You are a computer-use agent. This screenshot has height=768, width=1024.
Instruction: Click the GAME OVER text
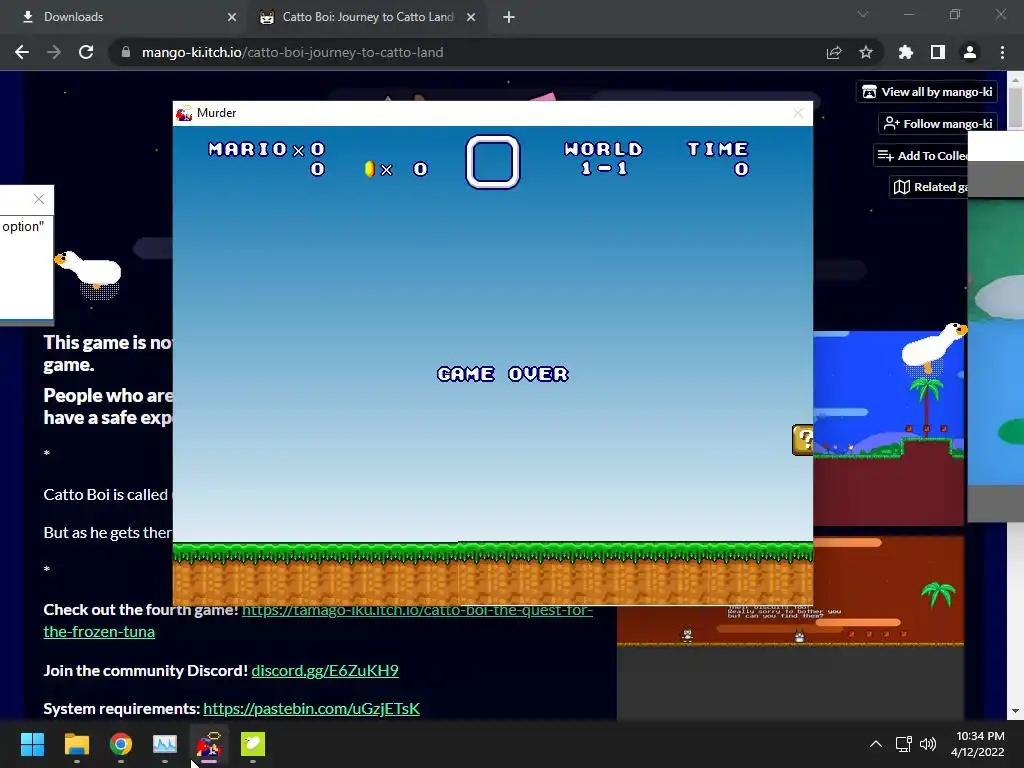pos(503,374)
